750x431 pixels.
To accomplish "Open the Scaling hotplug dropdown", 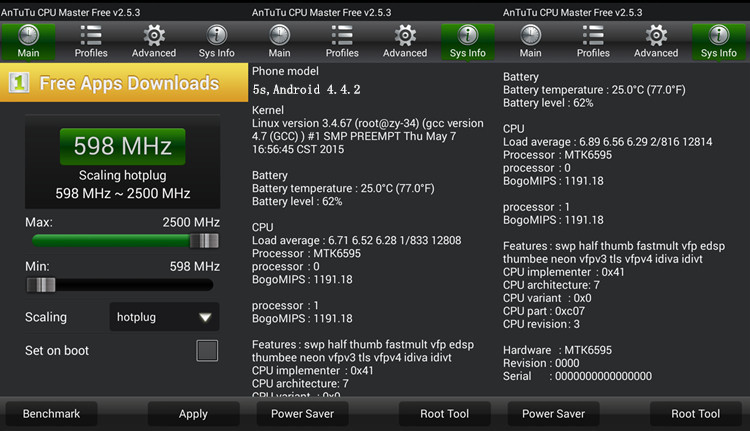I will (165, 317).
